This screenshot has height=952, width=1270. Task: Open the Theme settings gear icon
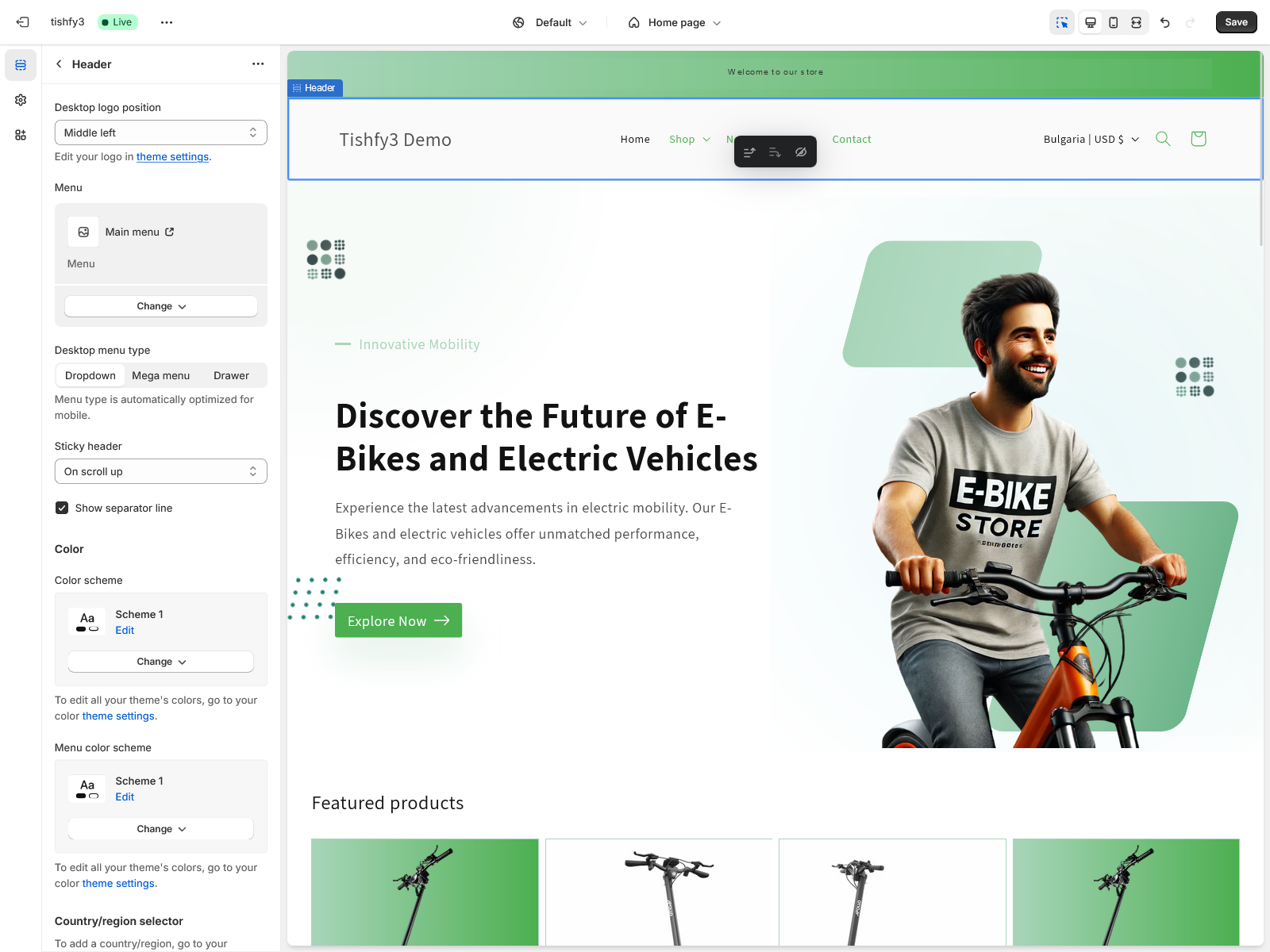tap(21, 100)
